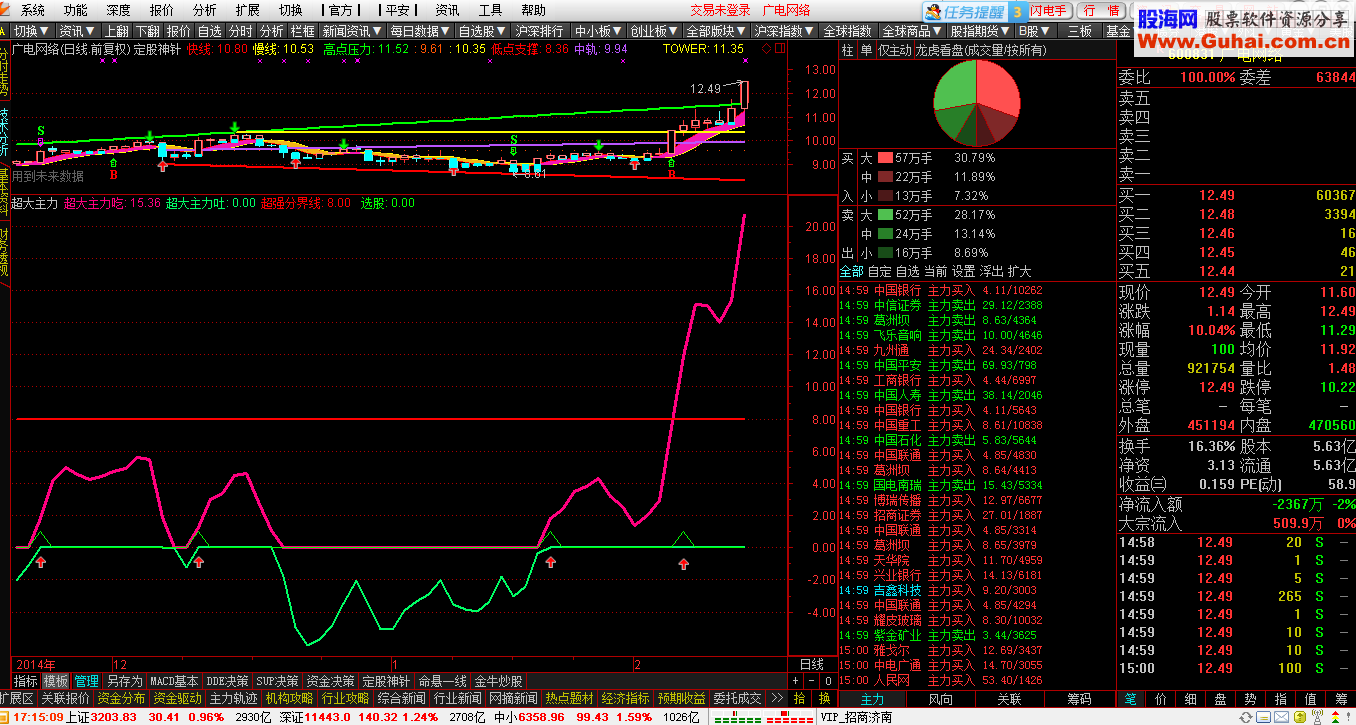Select the 金牛炒股 indicator template tab
The width and height of the screenshot is (1356, 725).
[x=498, y=681]
